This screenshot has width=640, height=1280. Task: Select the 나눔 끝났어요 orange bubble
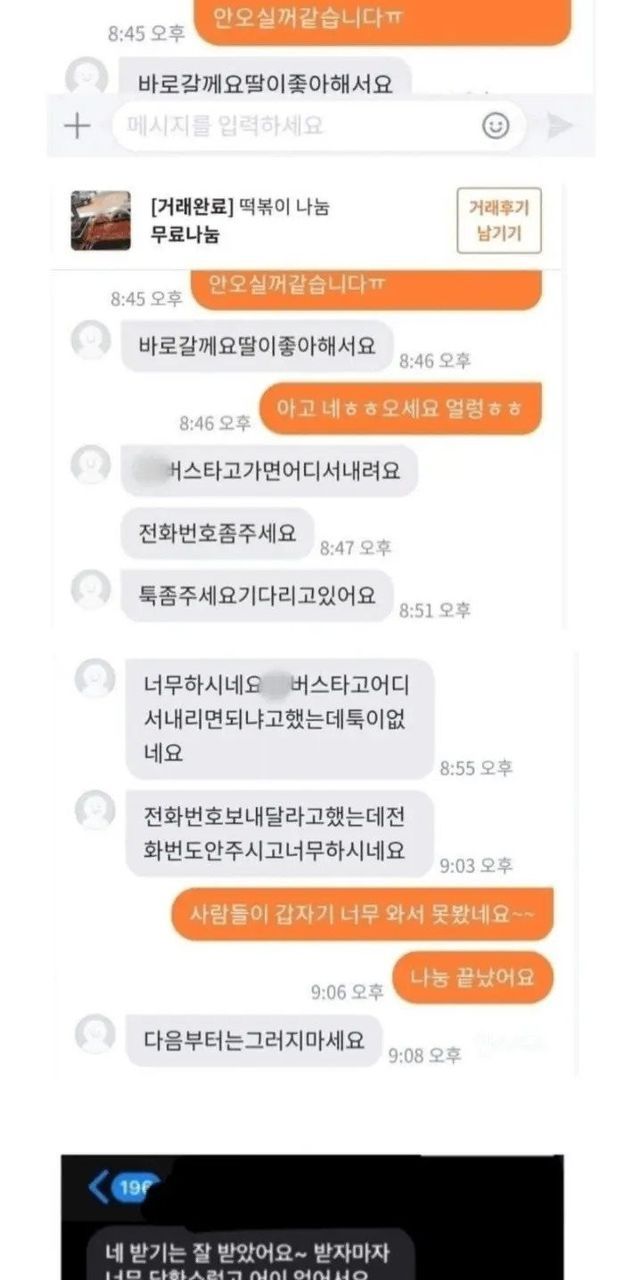[472, 977]
